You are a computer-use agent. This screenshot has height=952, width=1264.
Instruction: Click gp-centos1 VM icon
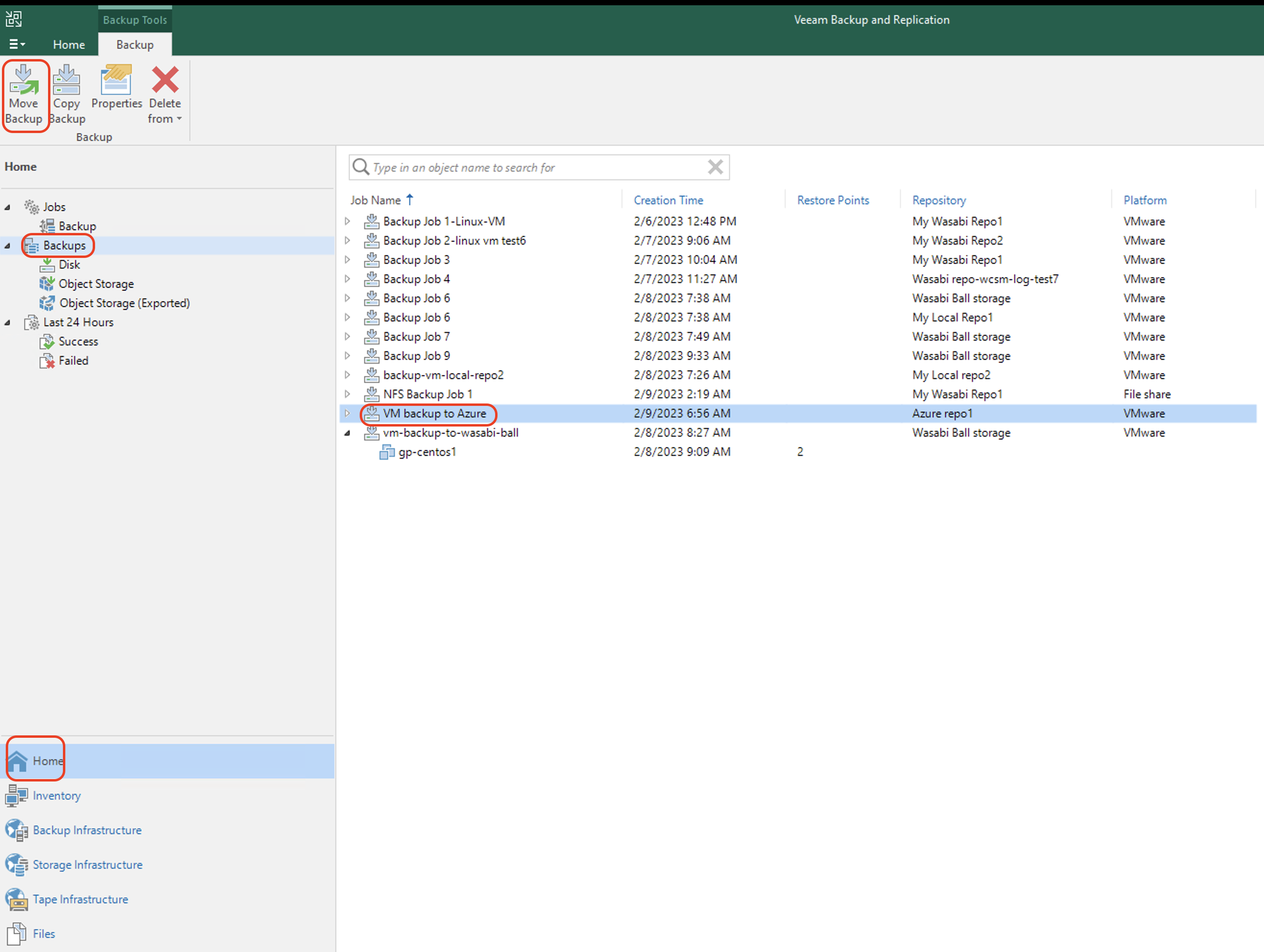tap(387, 452)
